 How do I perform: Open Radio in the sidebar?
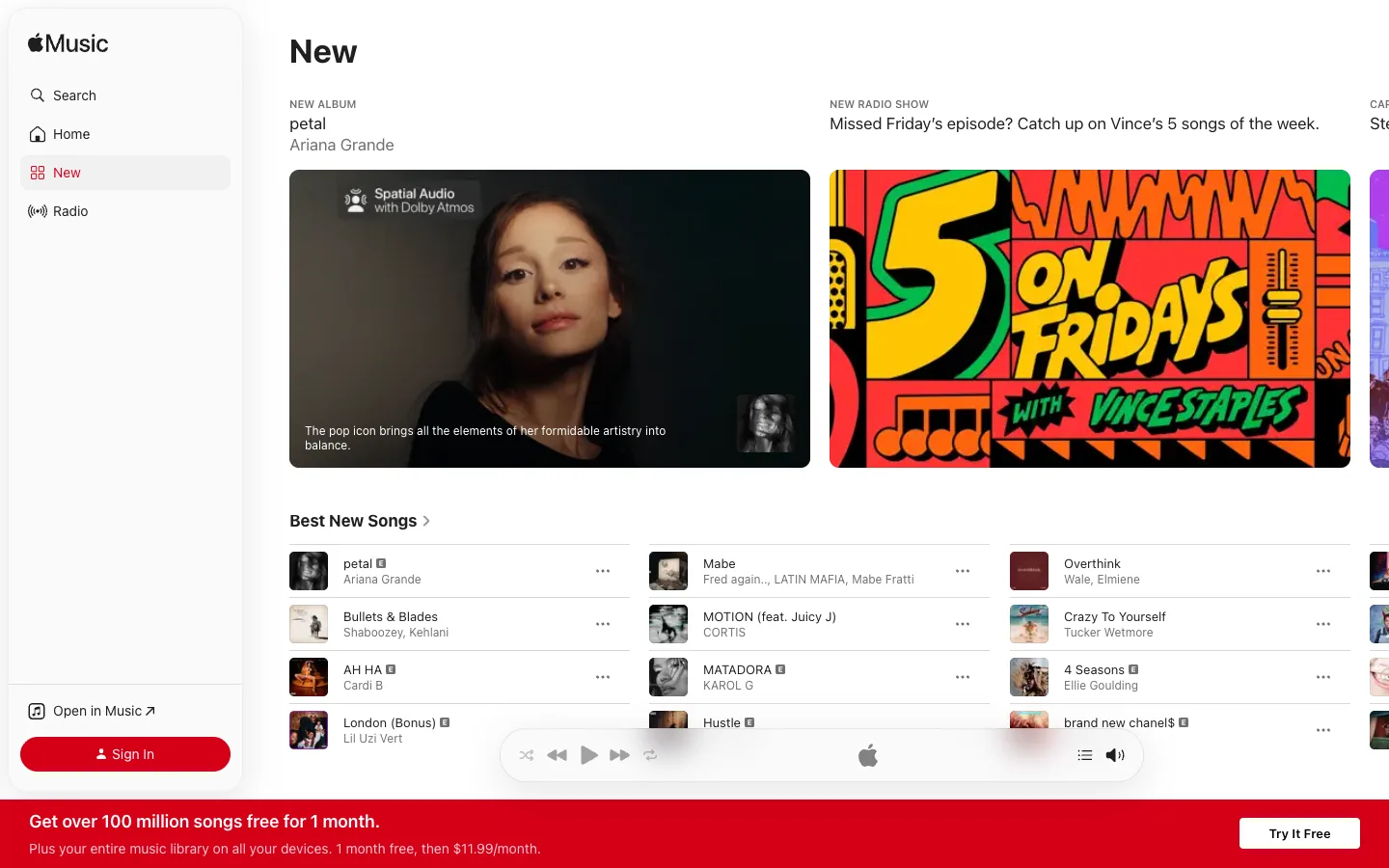125,211
